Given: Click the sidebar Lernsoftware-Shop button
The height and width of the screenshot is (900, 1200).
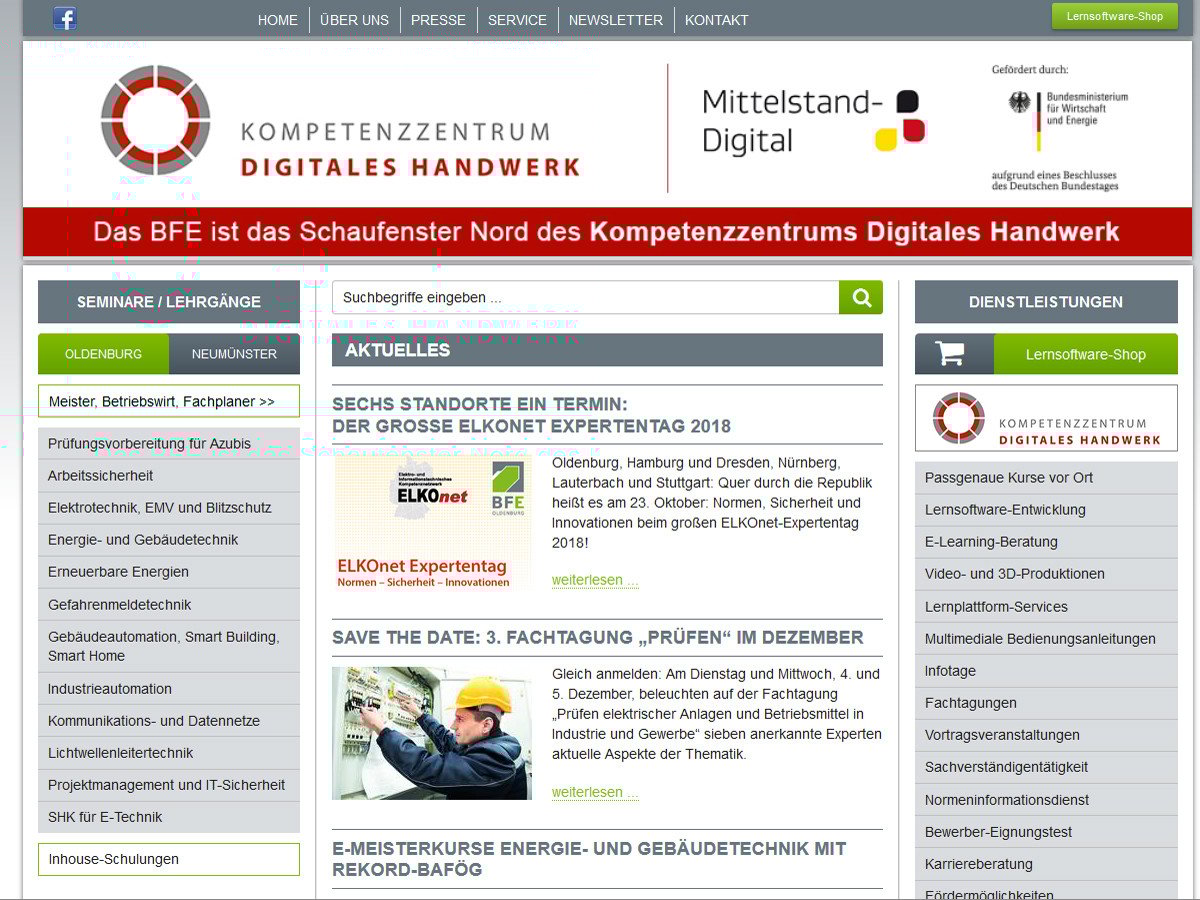Looking at the screenshot, I should (1086, 354).
